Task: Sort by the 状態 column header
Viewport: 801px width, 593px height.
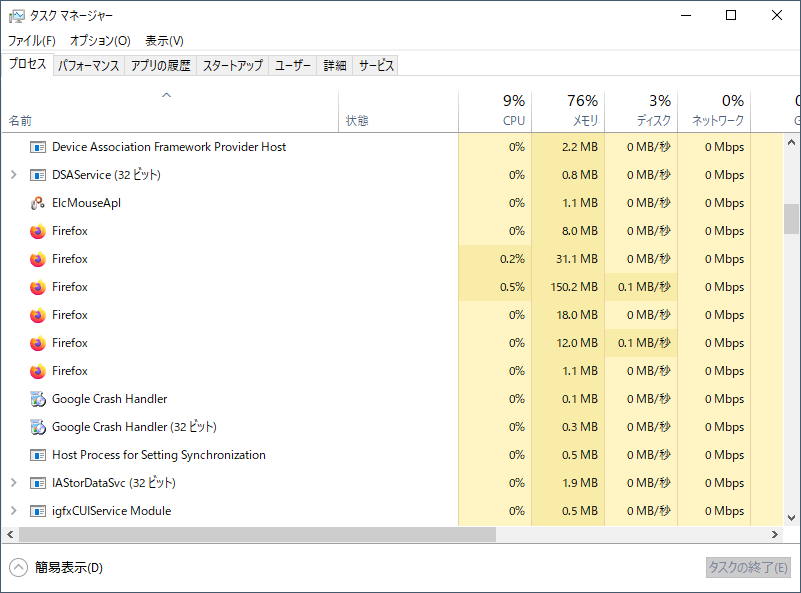Action: click(x=398, y=111)
